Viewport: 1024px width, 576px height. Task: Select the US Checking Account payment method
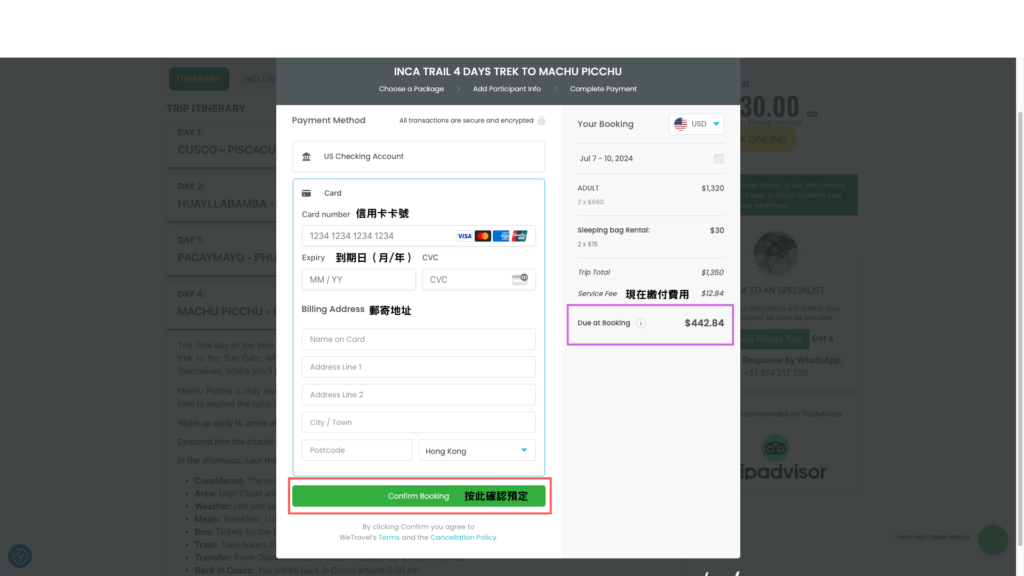click(x=419, y=157)
